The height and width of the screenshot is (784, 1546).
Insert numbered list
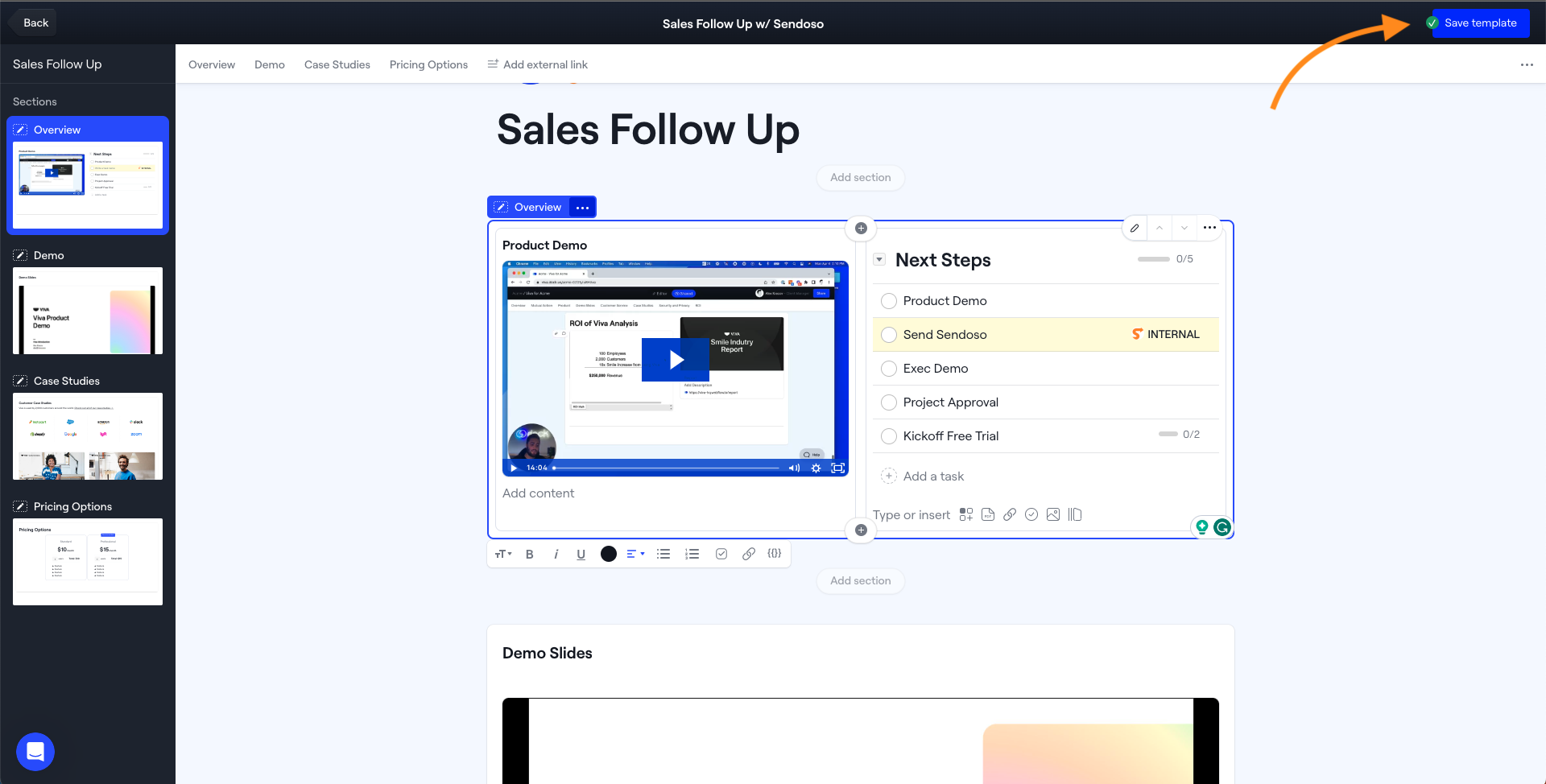[692, 554]
